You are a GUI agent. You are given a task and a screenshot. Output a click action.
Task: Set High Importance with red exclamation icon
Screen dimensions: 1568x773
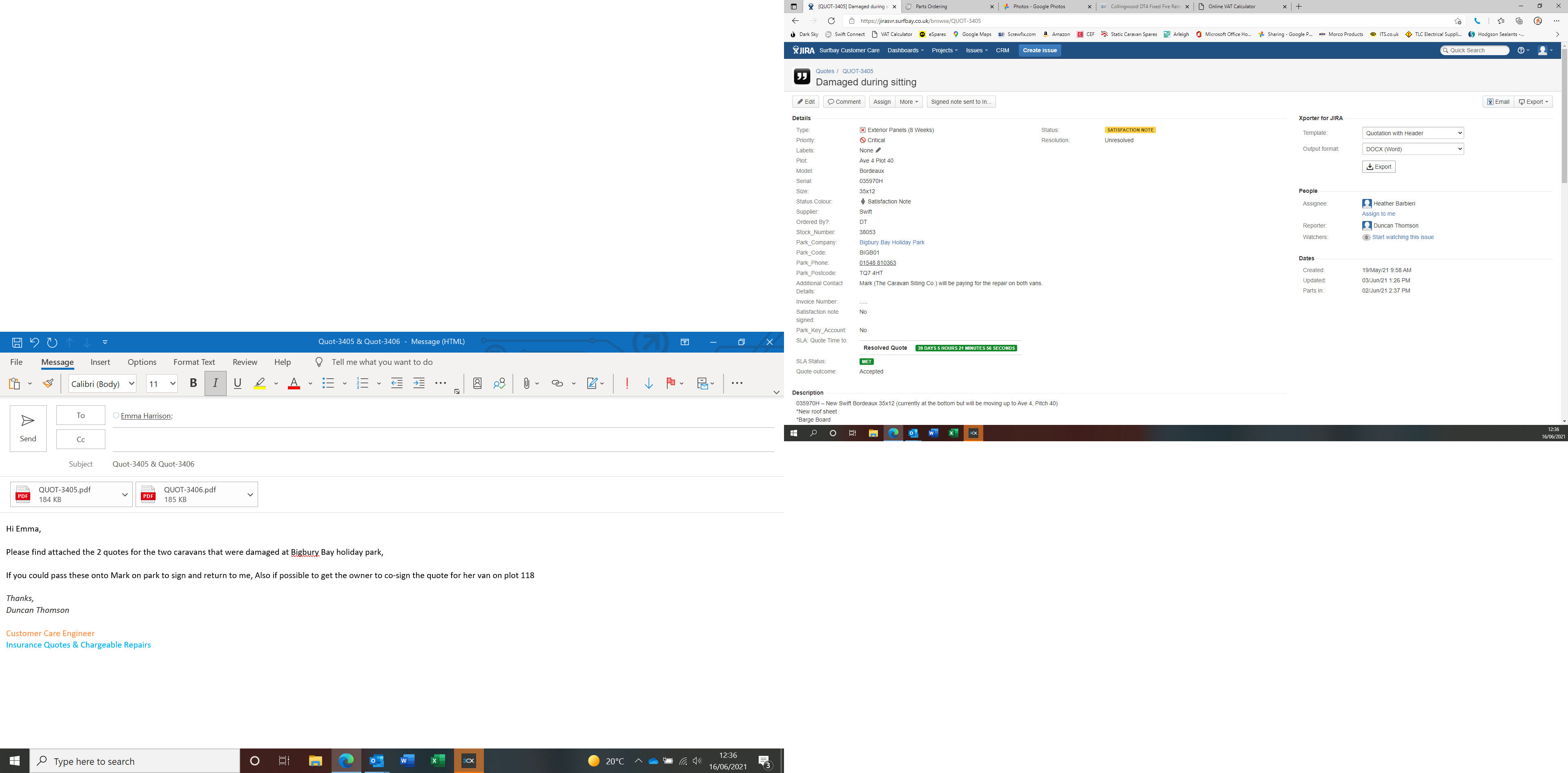tap(627, 383)
